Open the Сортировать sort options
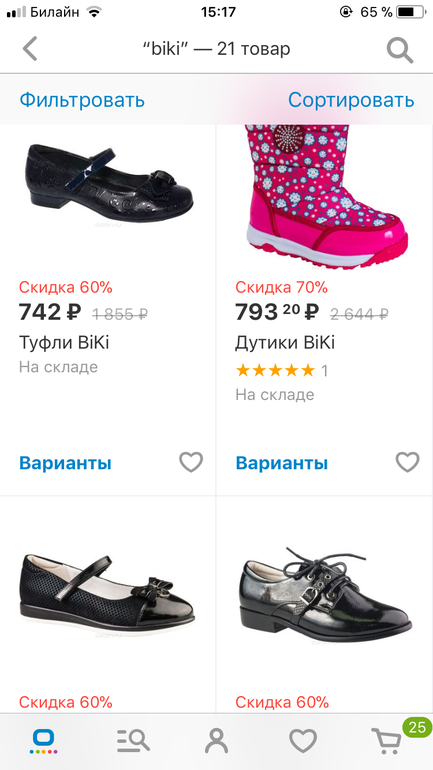The width and height of the screenshot is (433, 770). (x=351, y=100)
